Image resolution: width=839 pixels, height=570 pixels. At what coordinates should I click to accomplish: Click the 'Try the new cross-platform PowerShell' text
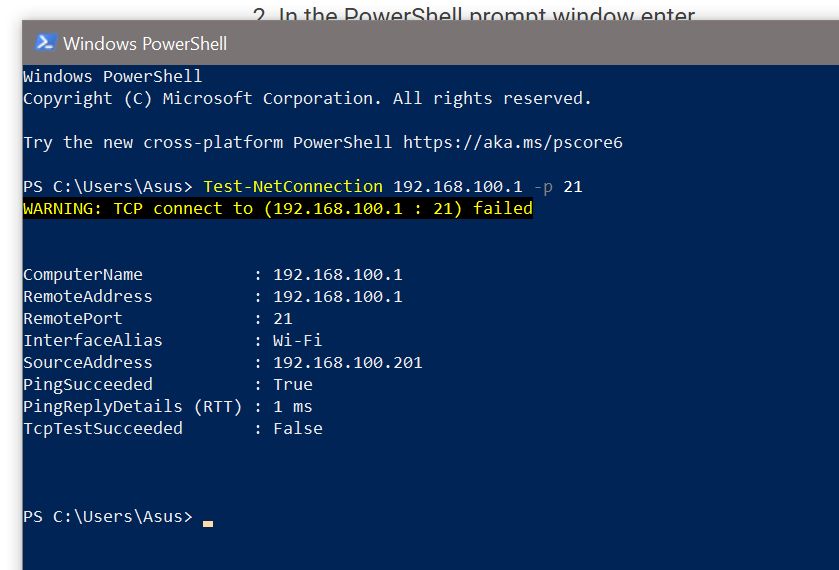(208, 142)
